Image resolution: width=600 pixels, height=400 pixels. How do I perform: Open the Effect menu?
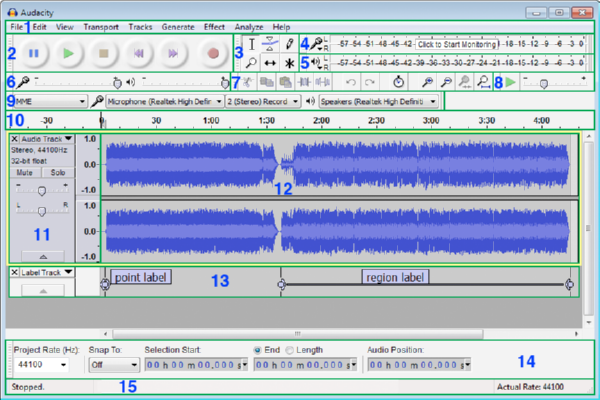tap(214, 27)
